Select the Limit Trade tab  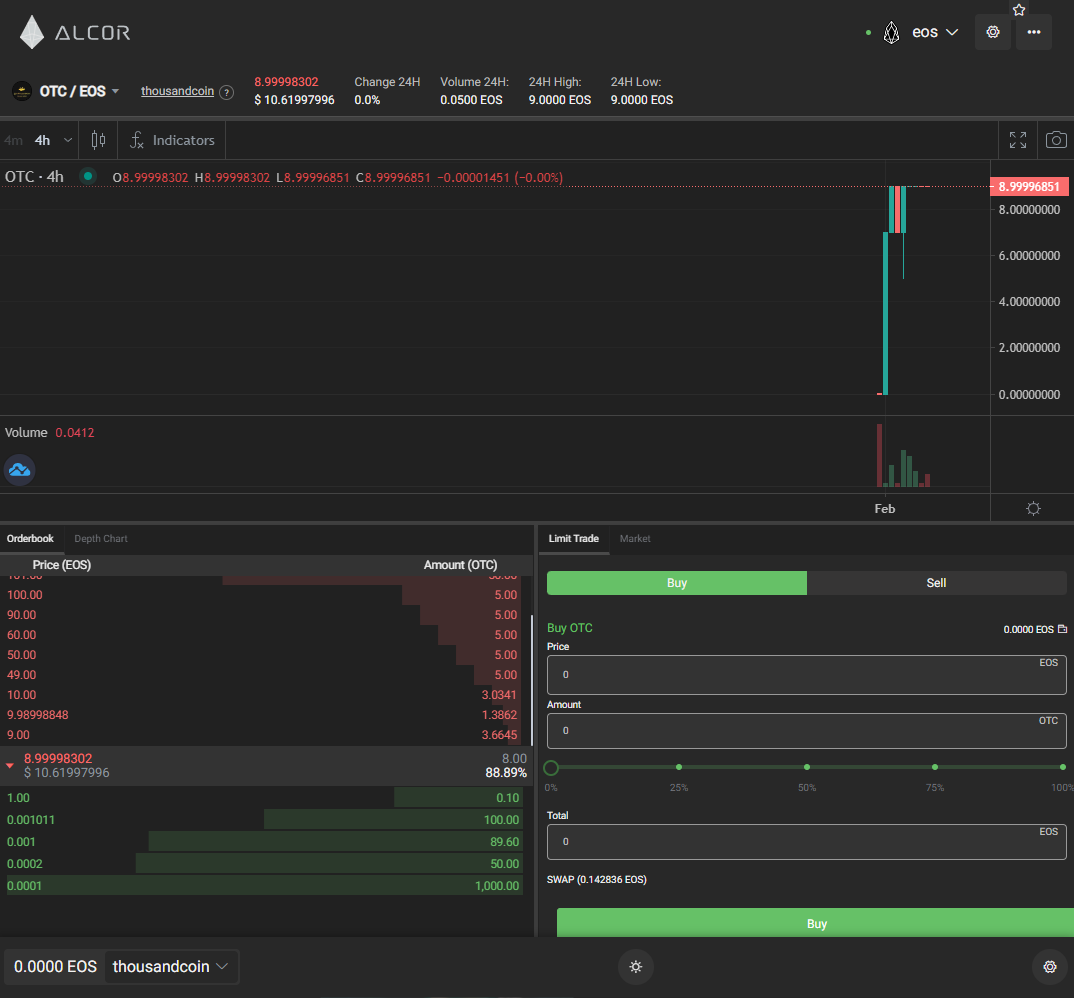[x=573, y=538]
